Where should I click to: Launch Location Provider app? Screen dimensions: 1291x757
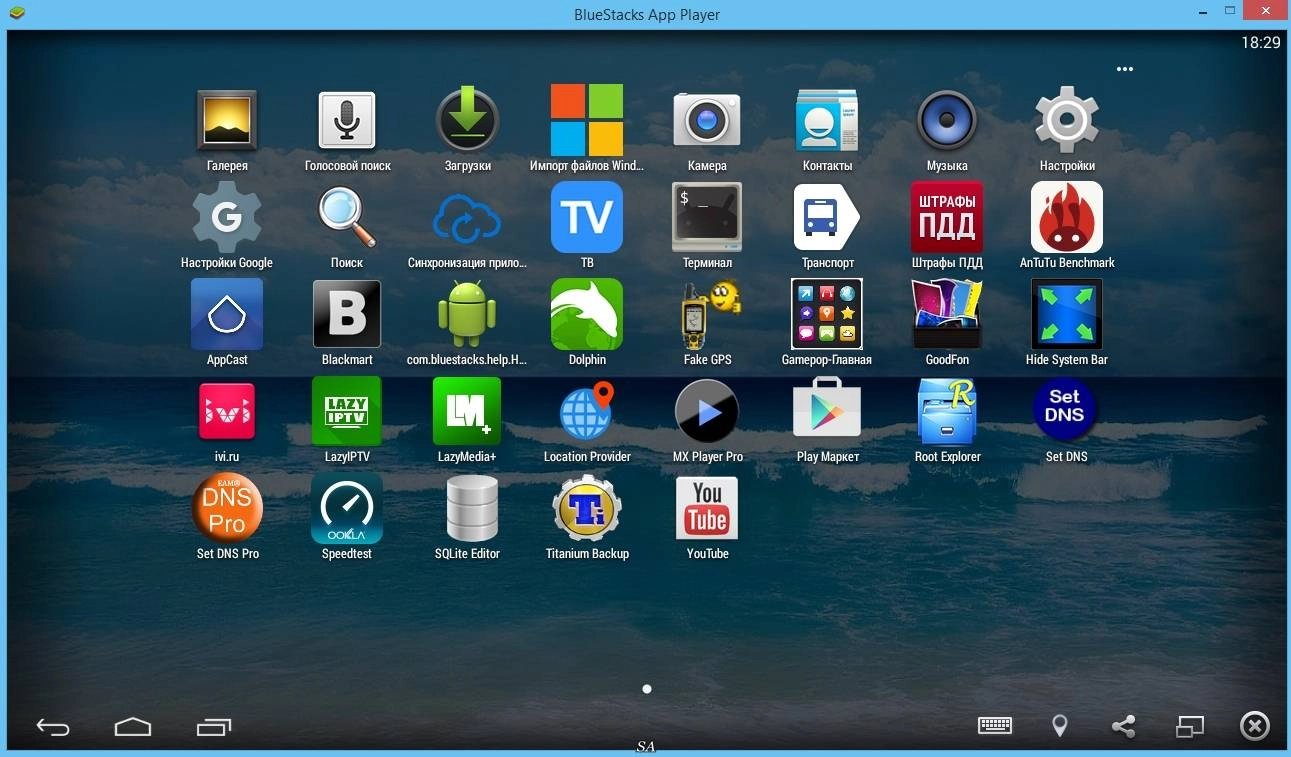click(587, 411)
